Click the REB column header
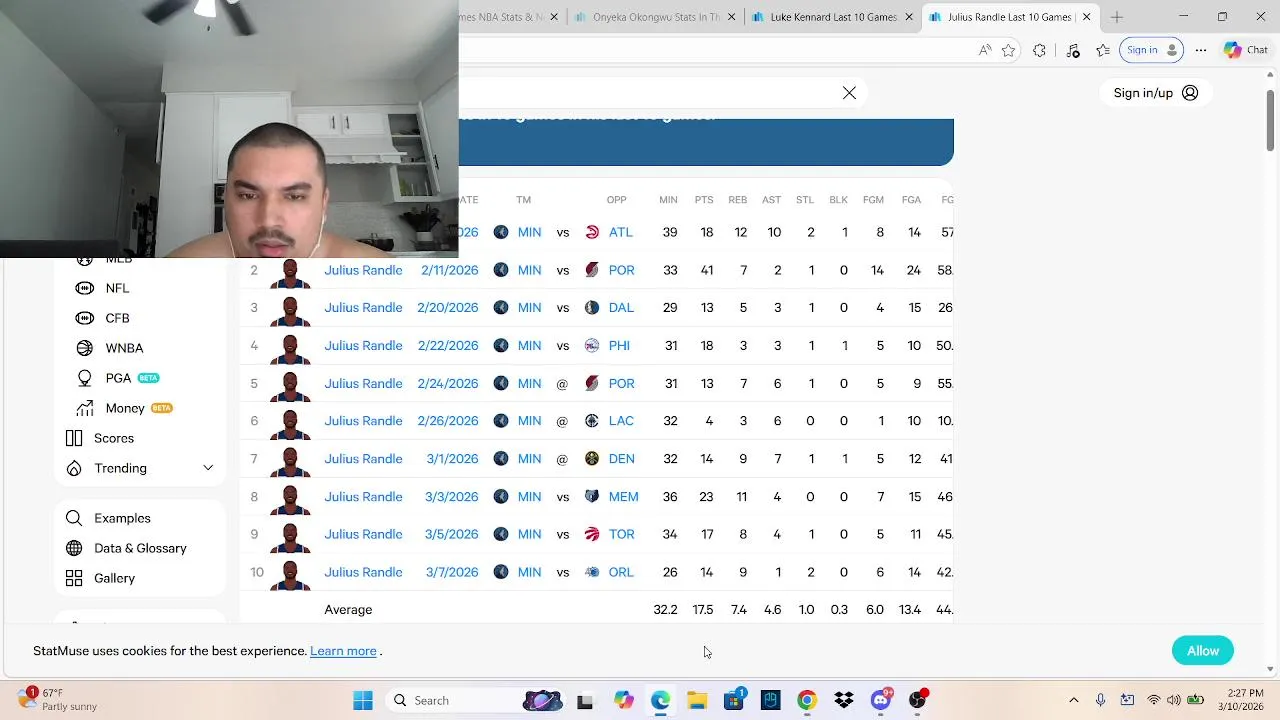 [x=738, y=200]
